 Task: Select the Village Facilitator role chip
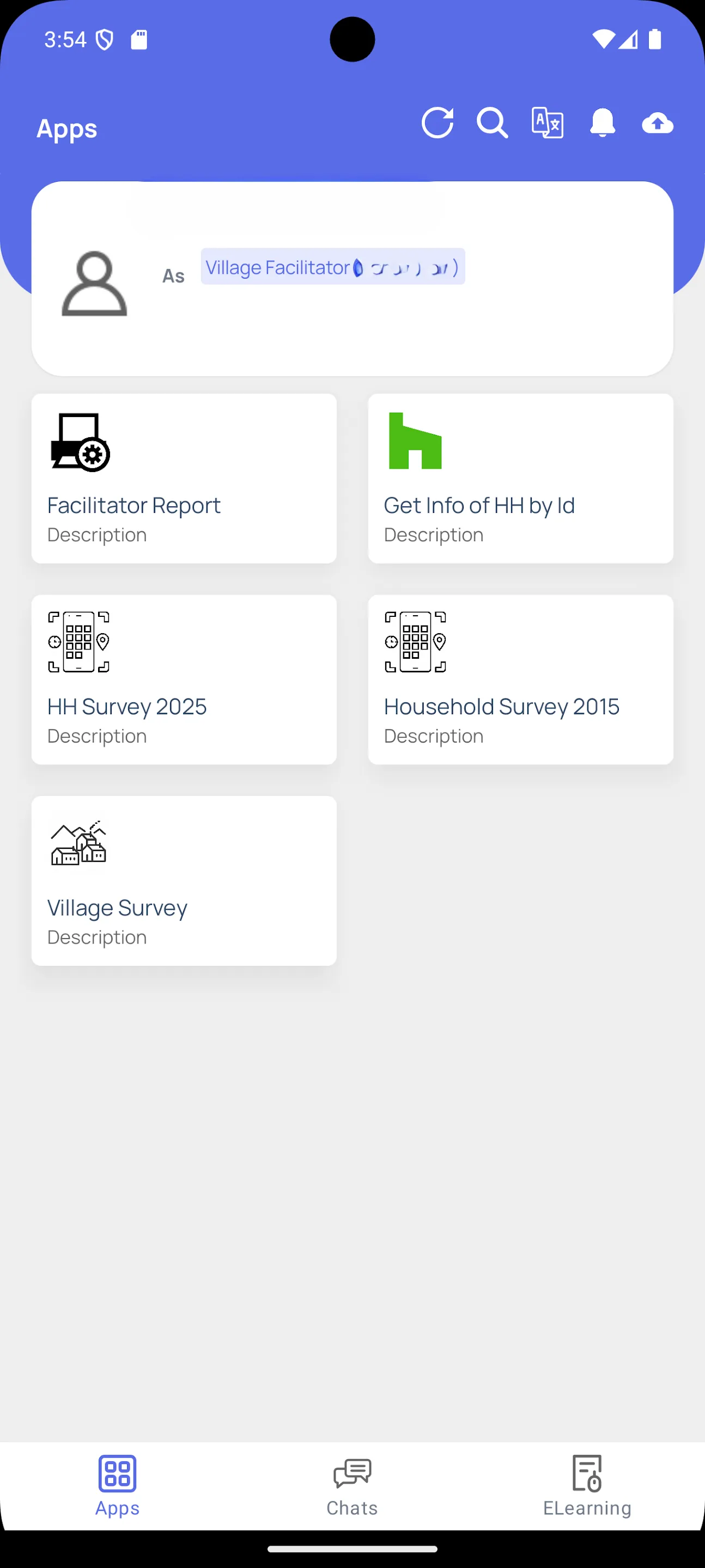coord(333,267)
